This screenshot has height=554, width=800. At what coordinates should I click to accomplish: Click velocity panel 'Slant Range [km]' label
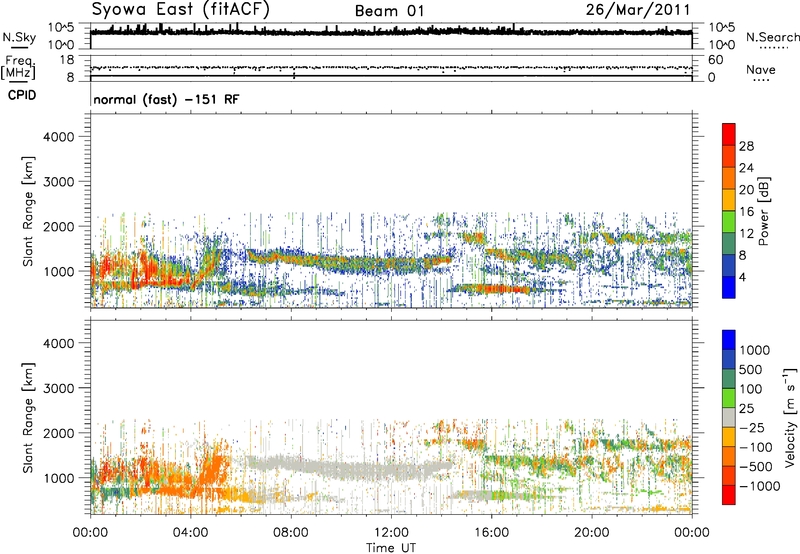tap(28, 417)
